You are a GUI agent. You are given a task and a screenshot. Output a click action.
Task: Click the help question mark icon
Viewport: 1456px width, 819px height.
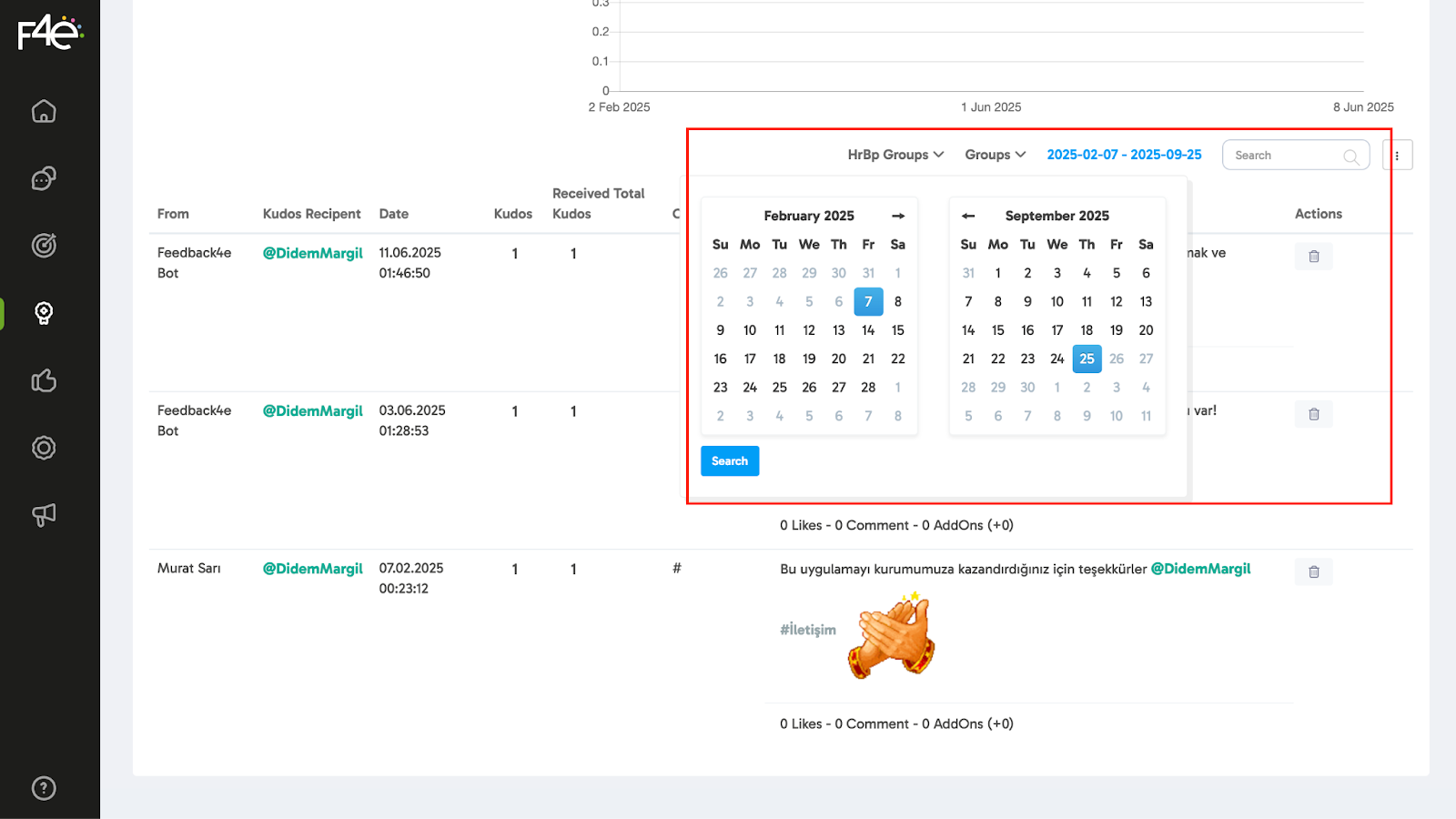[44, 788]
